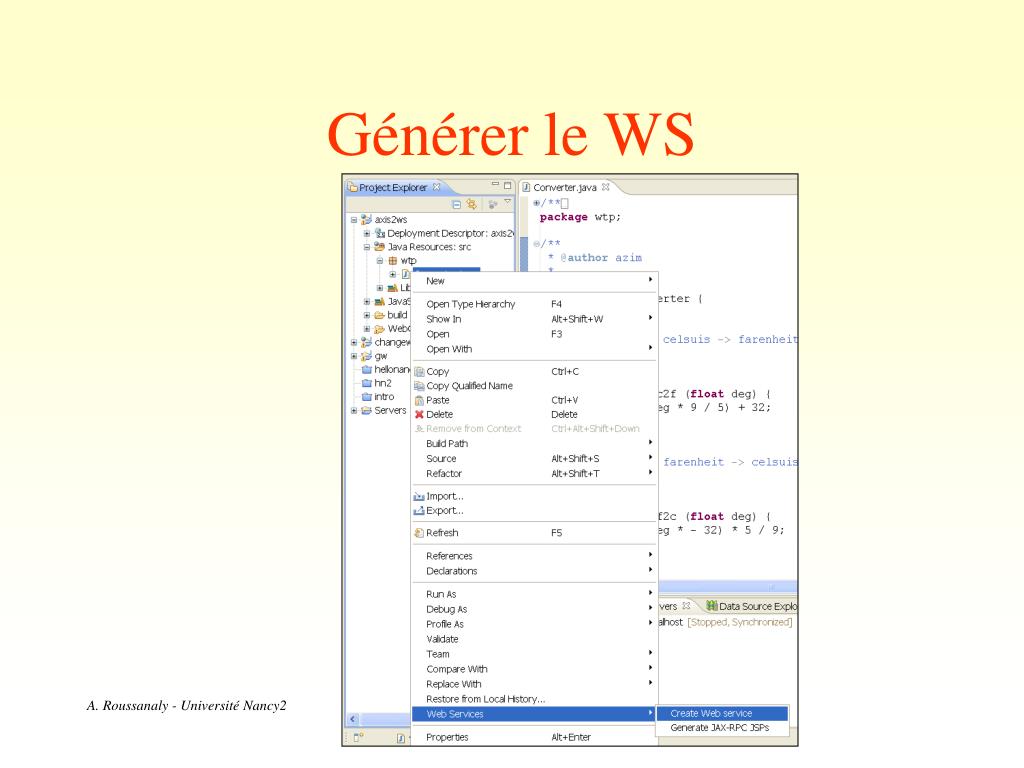The height and width of the screenshot is (768, 1024).
Task: Choose Restore from Local History
Action: (534, 699)
